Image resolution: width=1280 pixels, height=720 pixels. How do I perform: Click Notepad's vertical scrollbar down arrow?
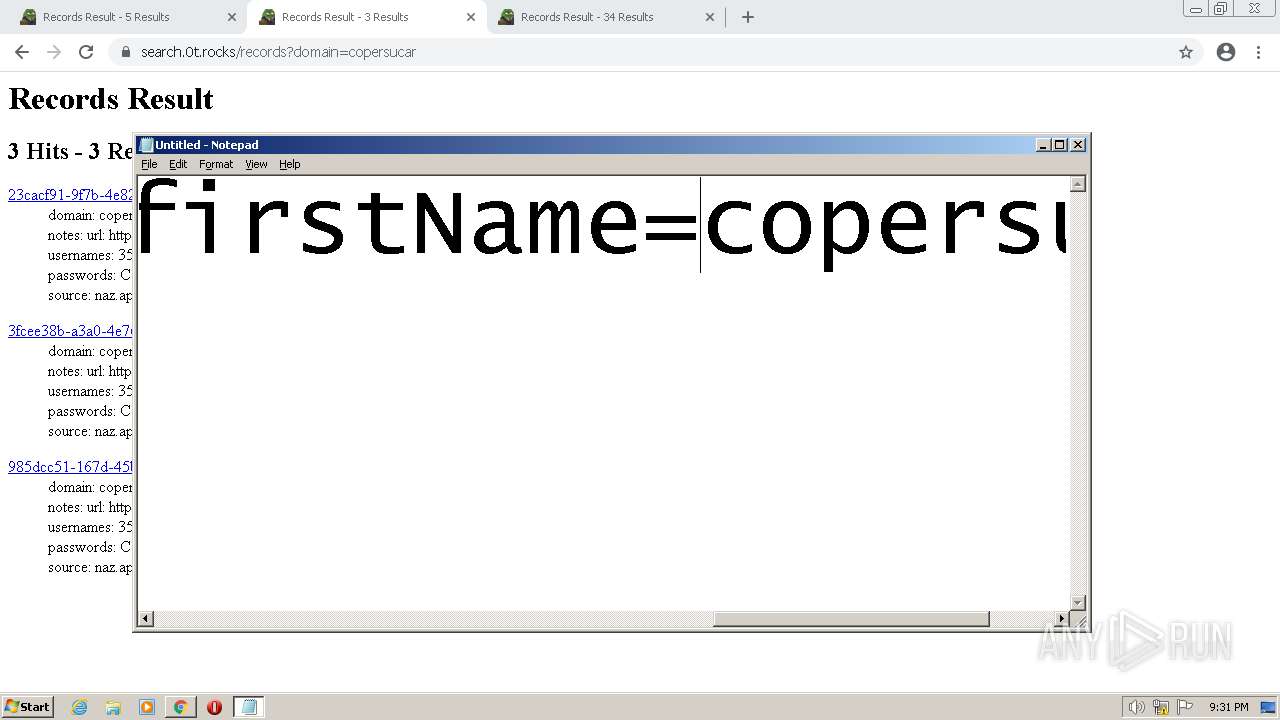[1078, 602]
